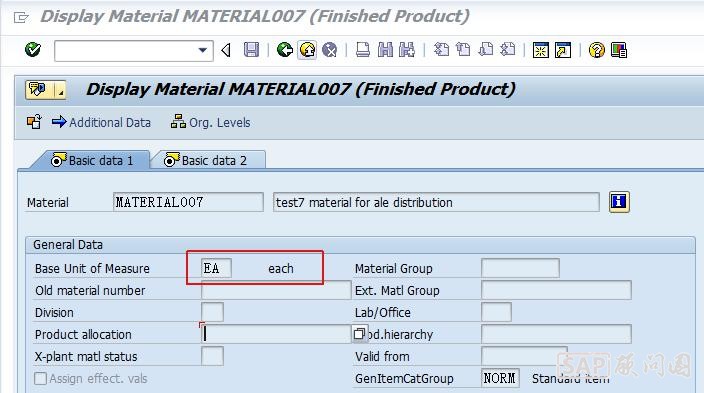The height and width of the screenshot is (393, 704).
Task: Open Product allocation search help button
Action: pyautogui.click(x=359, y=334)
